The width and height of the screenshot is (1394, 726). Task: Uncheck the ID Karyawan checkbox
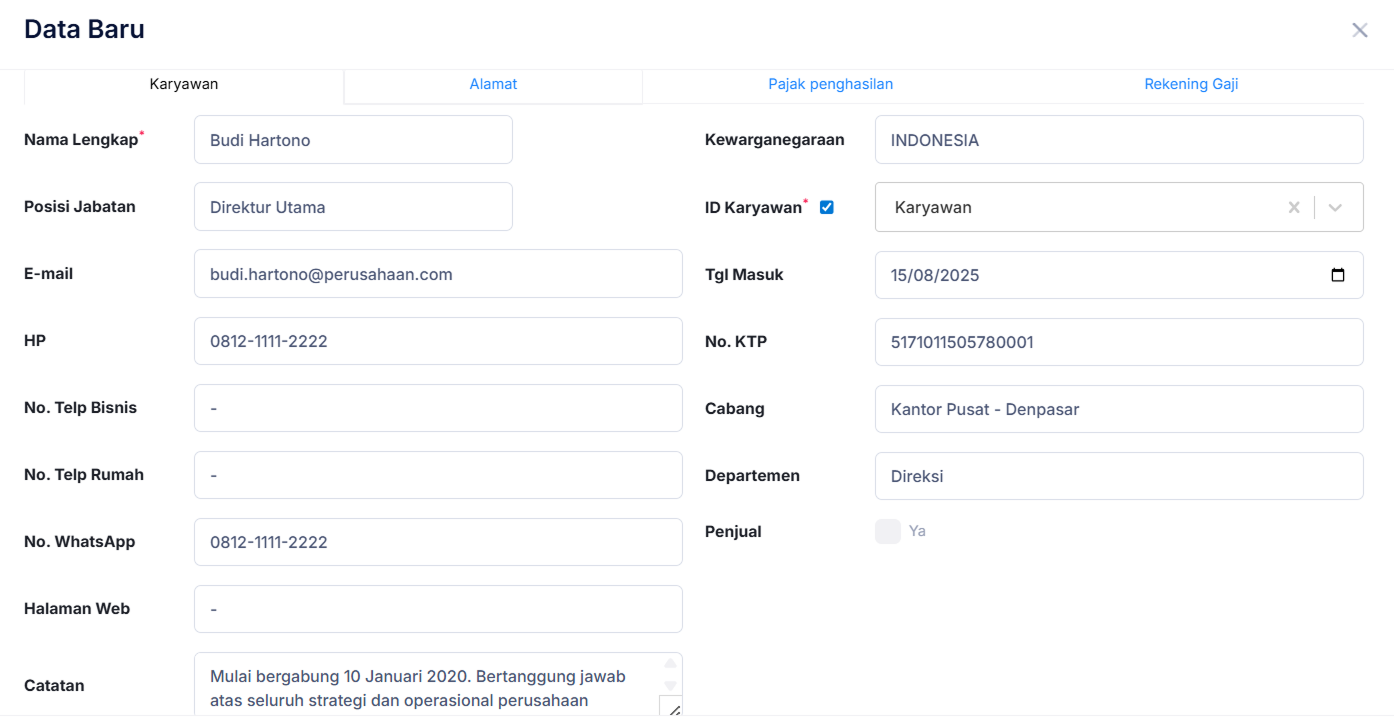(x=826, y=207)
